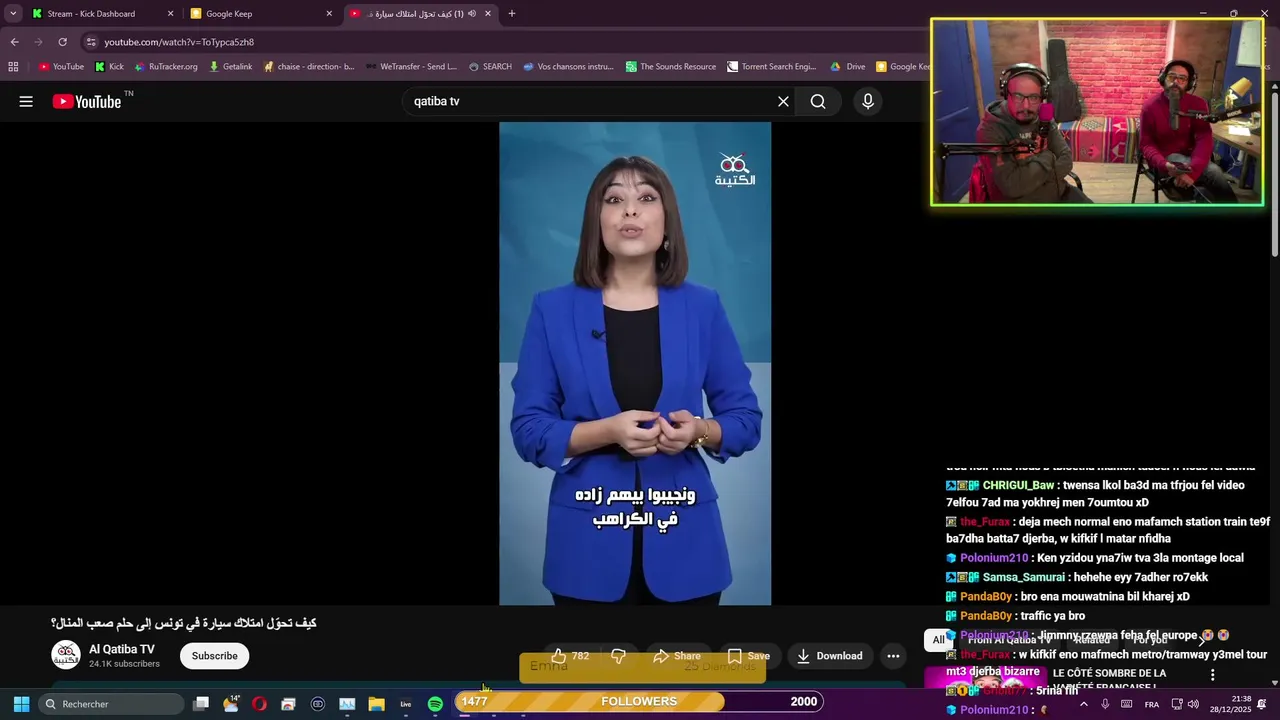
Task: Go back to the previous page
Action: (14, 42)
